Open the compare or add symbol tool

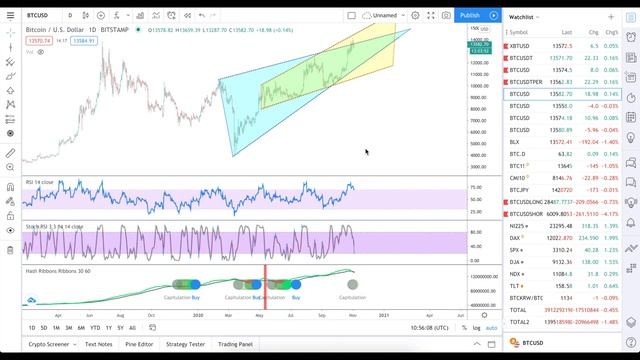(x=101, y=16)
